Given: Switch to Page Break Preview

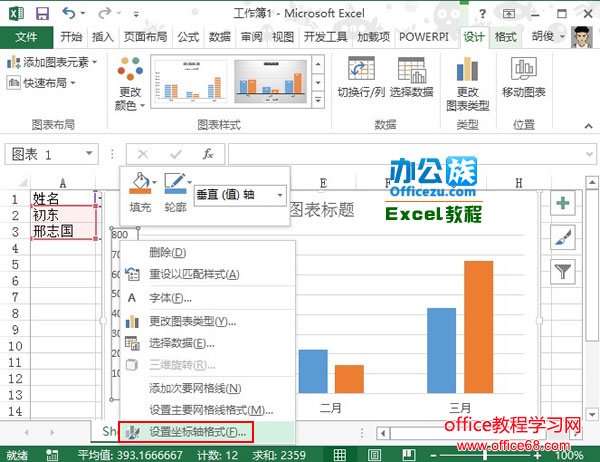Looking at the screenshot, I should [408, 455].
